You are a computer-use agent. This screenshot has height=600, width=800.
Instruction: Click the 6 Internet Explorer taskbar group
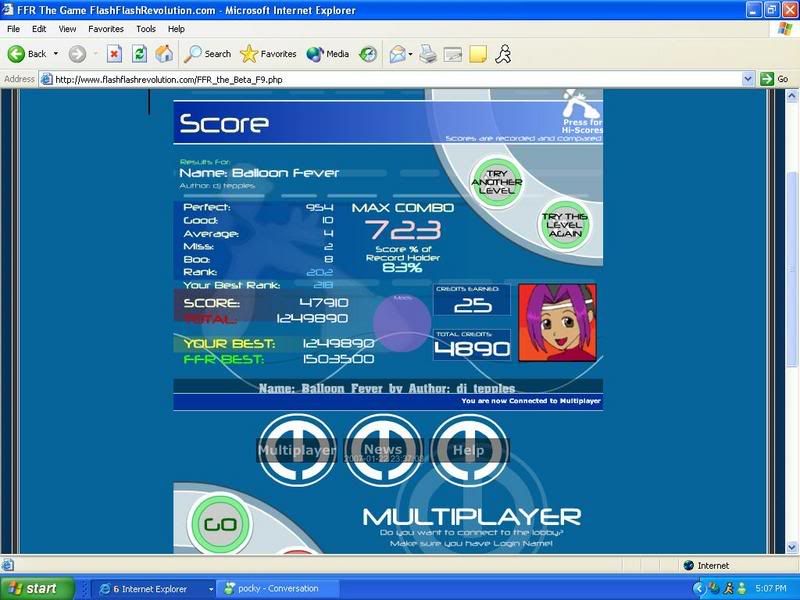coord(151,589)
